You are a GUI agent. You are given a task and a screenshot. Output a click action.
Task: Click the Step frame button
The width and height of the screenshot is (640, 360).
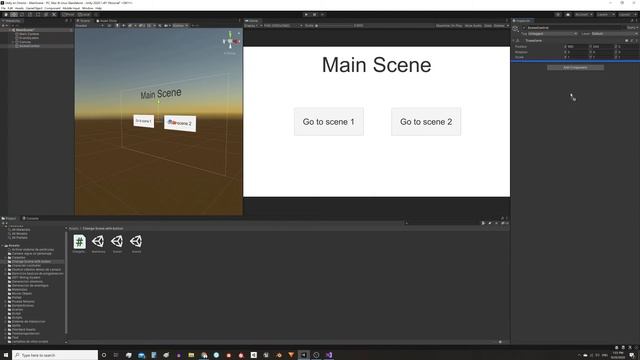point(322,15)
